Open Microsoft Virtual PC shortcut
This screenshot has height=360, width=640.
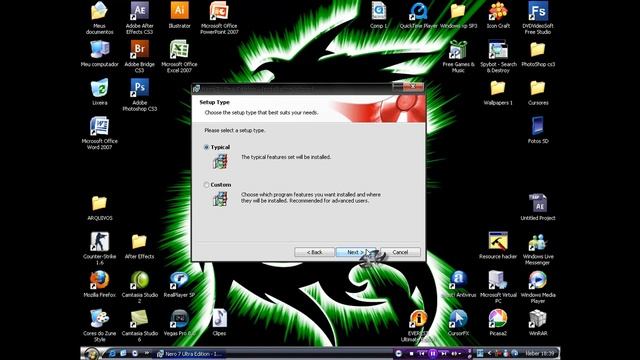pyautogui.click(x=498, y=287)
